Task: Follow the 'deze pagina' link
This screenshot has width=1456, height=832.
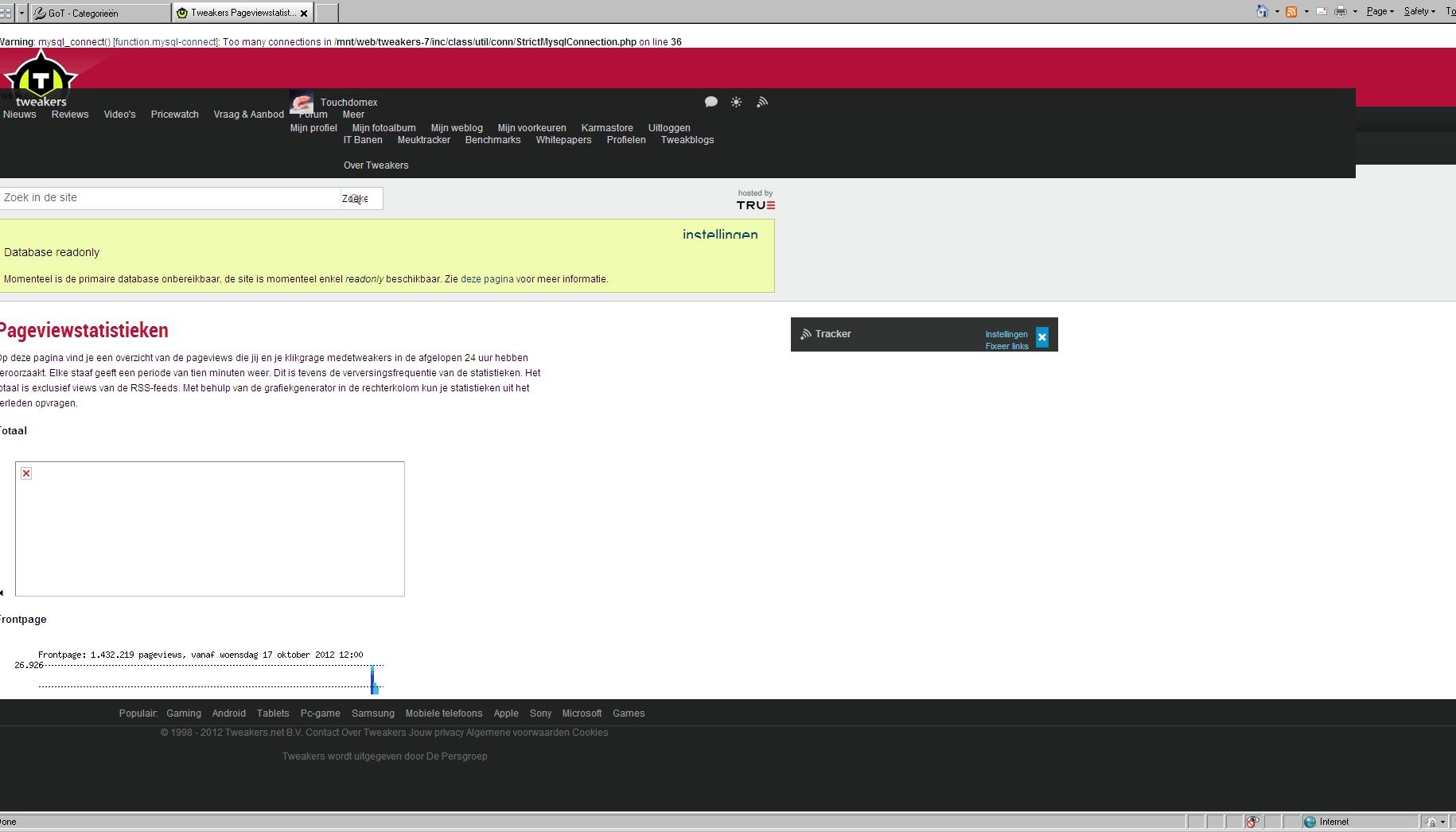Action: point(487,279)
